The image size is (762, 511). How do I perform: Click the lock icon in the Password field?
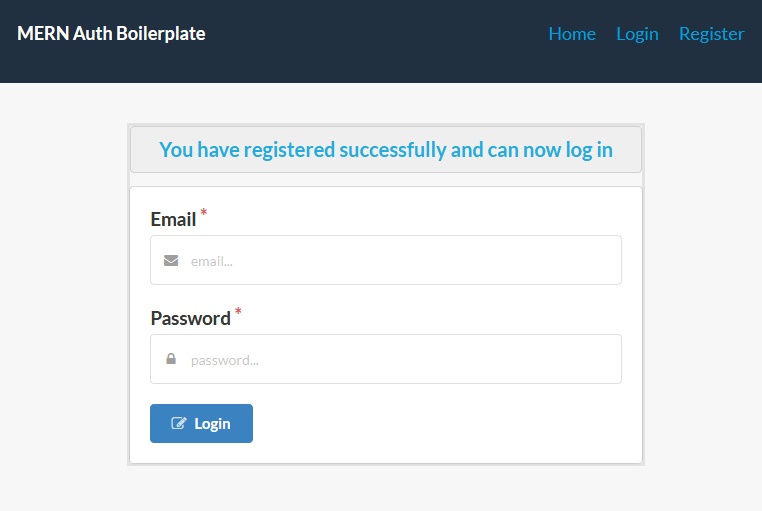171,359
